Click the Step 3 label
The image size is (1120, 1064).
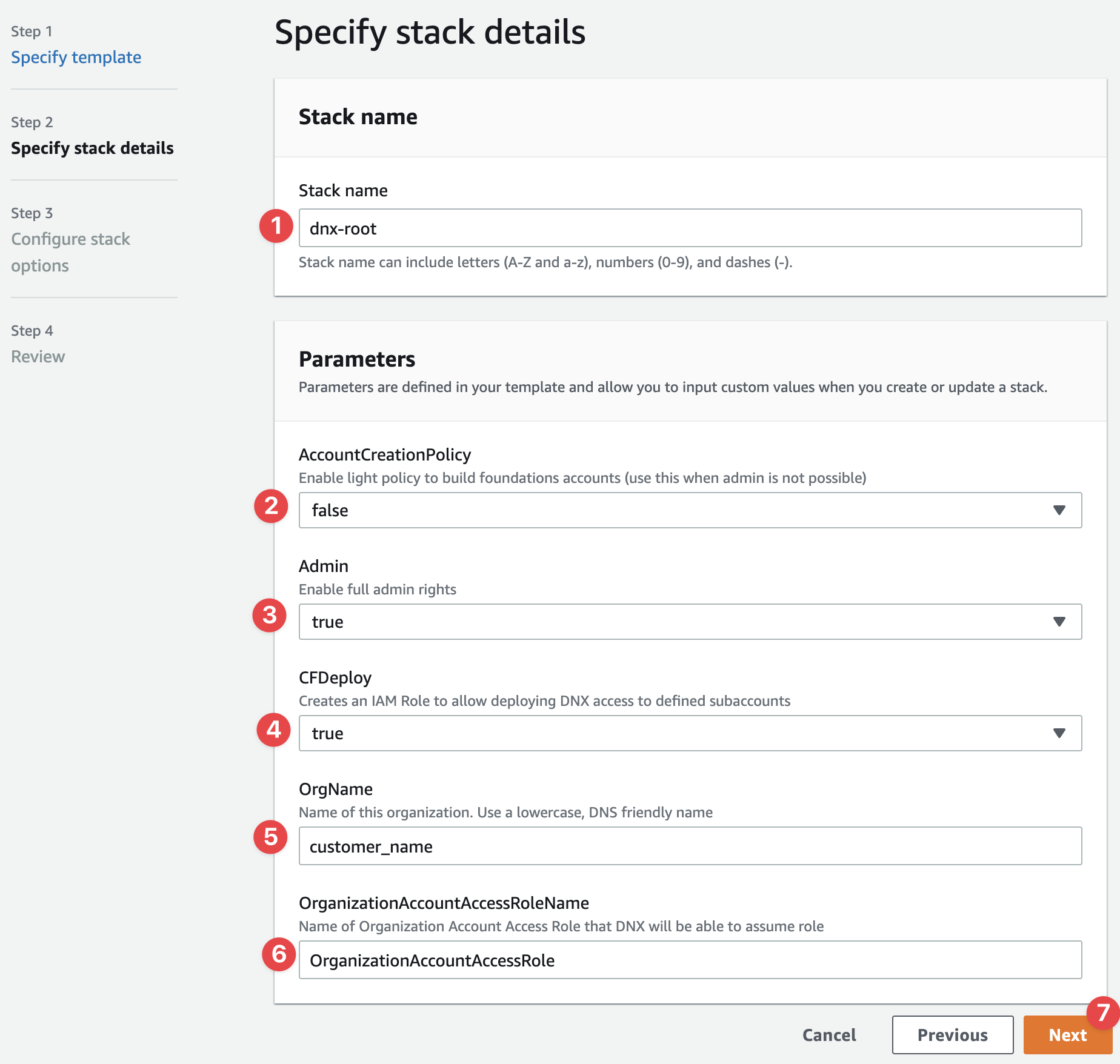32,213
